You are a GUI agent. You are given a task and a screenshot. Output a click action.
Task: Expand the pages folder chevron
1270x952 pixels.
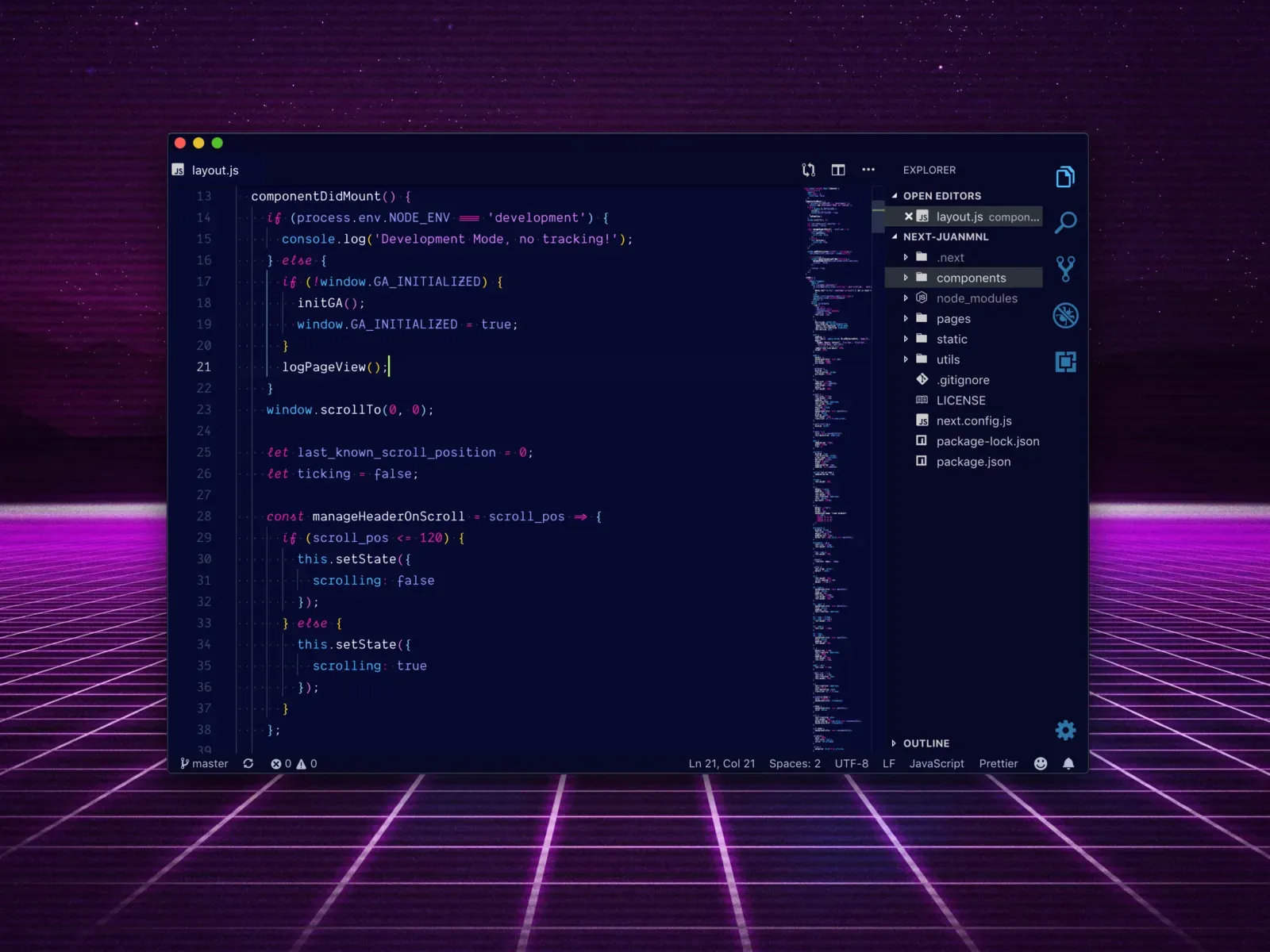(907, 318)
